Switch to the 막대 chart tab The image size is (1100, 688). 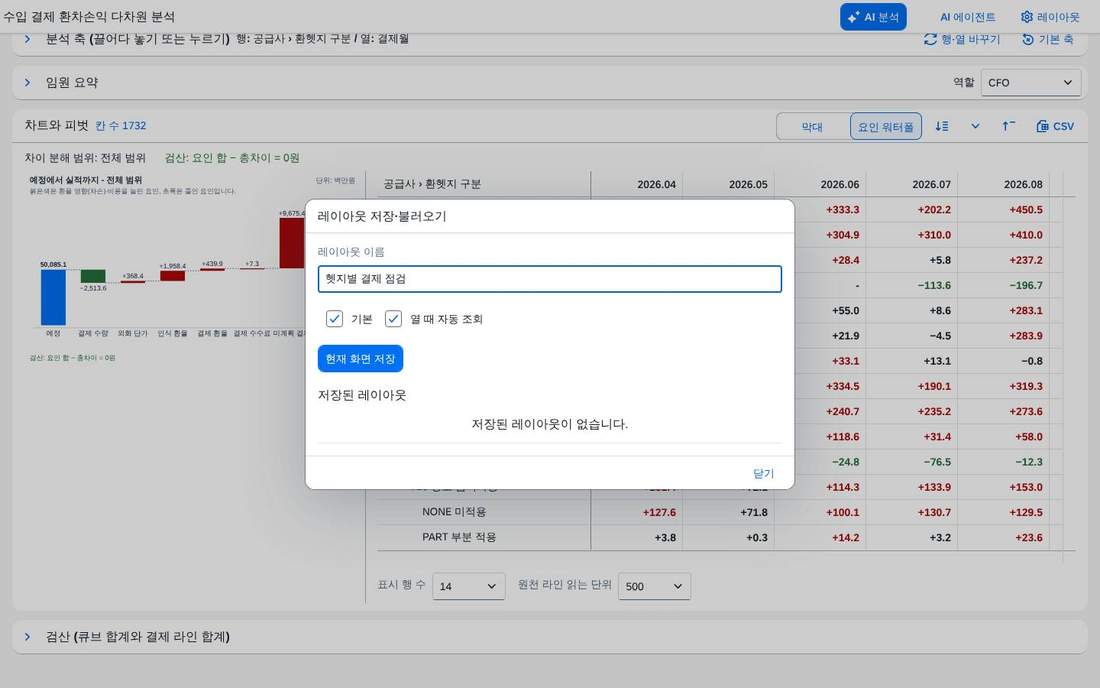click(812, 127)
